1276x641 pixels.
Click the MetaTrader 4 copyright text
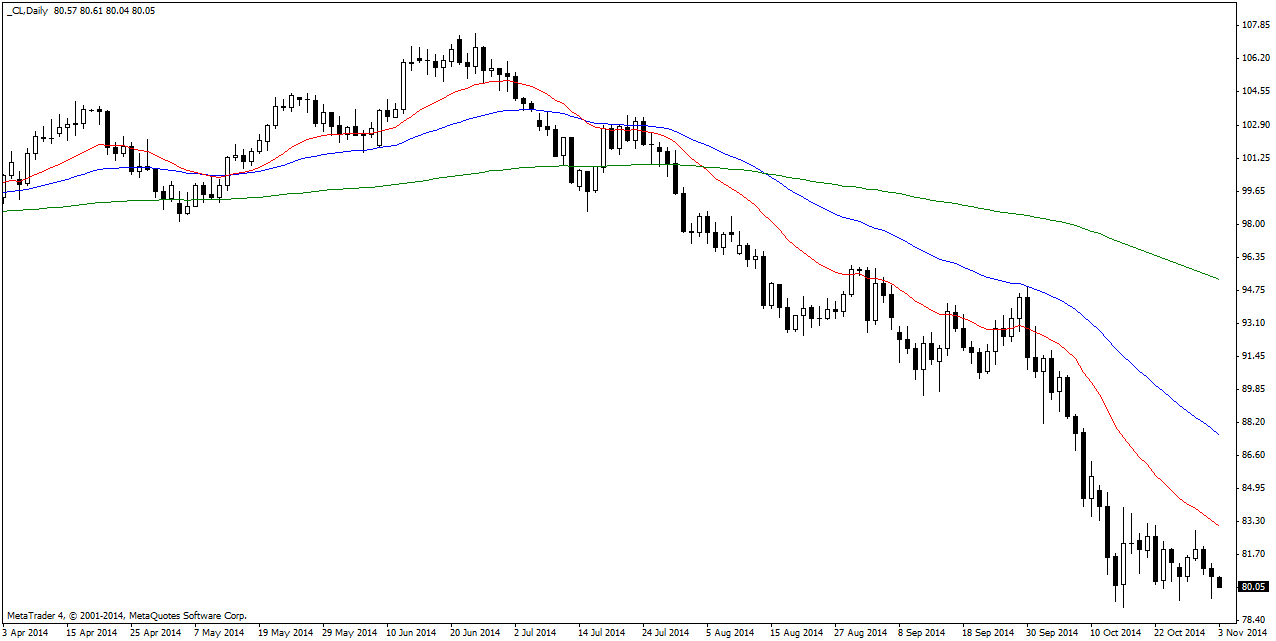[x=126, y=616]
